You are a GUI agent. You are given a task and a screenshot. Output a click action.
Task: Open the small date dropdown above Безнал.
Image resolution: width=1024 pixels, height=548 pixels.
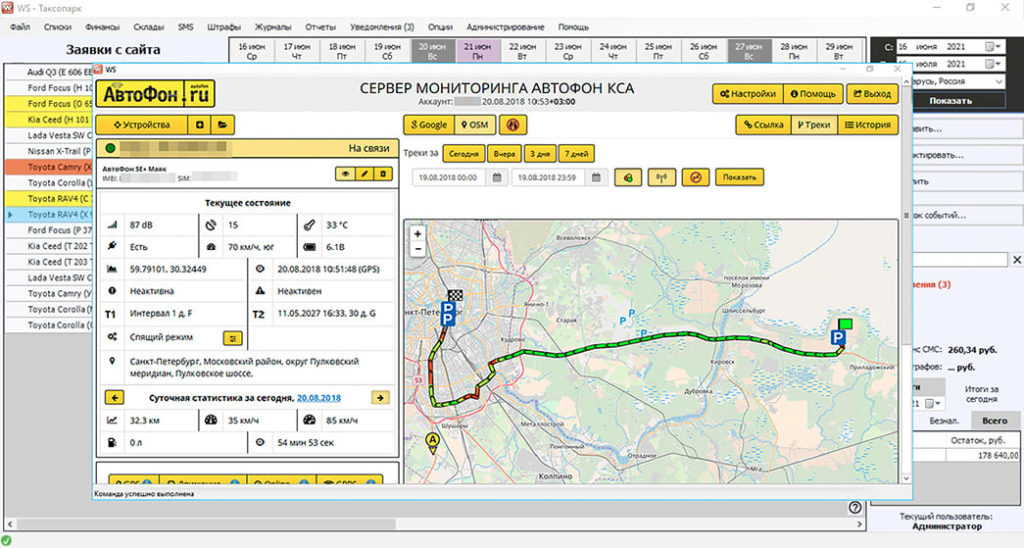pyautogui.click(x=934, y=404)
